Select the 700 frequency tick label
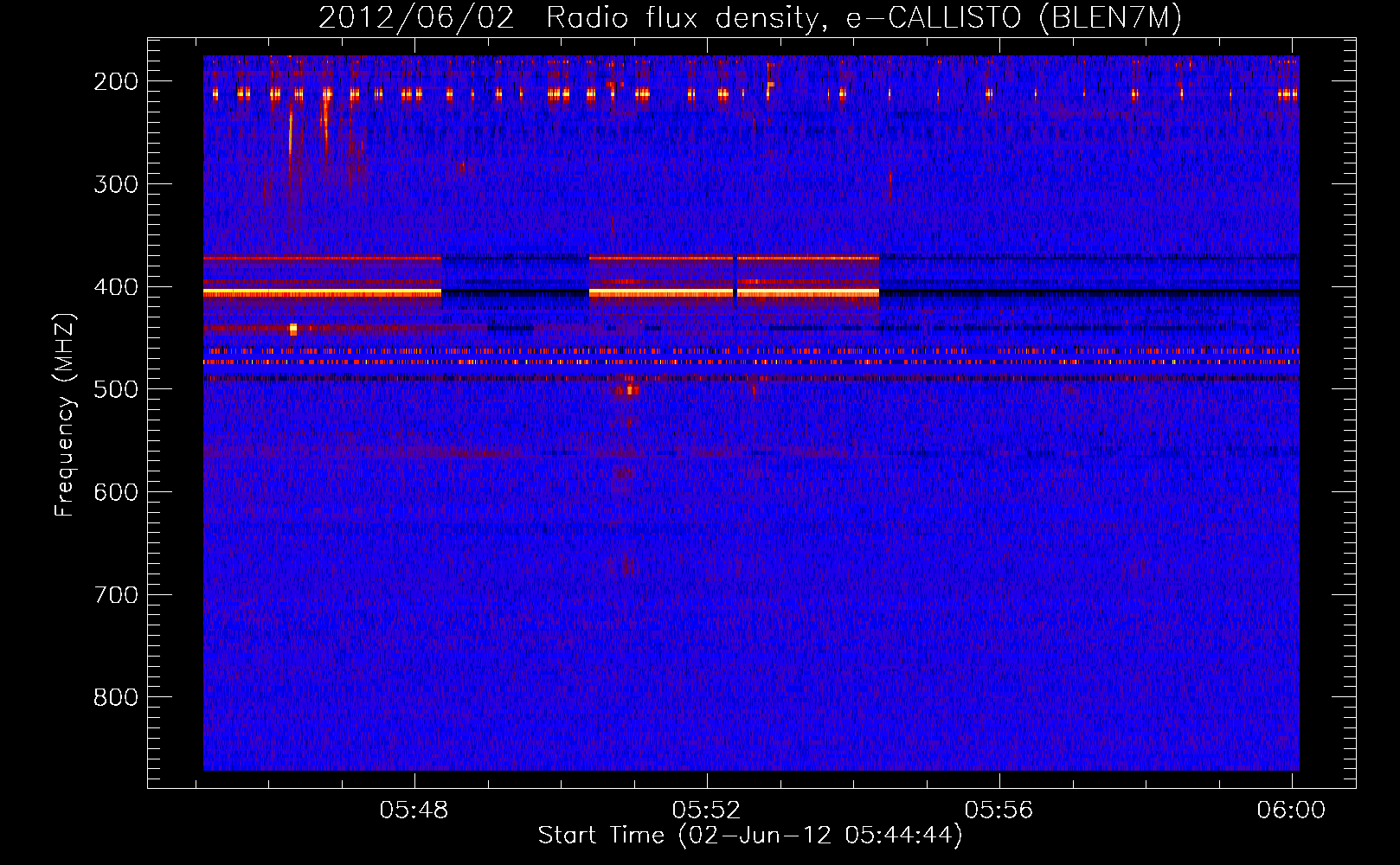Viewport: 1400px width, 865px height. click(x=116, y=595)
